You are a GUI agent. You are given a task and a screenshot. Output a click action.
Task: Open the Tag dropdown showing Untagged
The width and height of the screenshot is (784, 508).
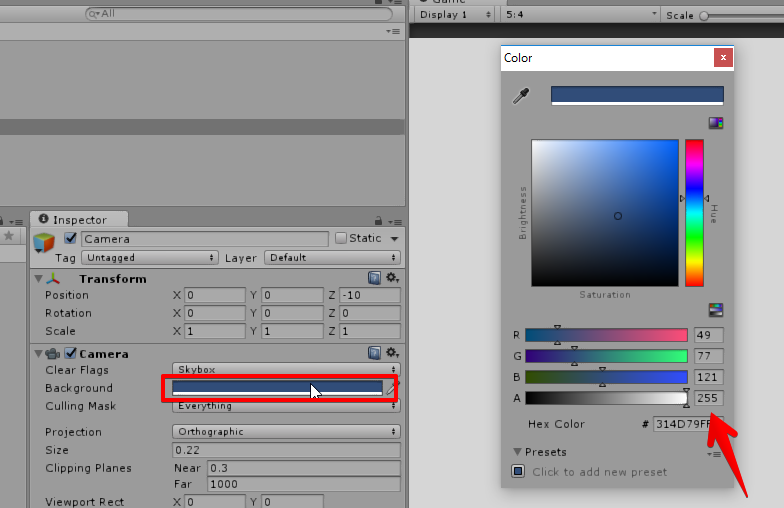(150, 258)
